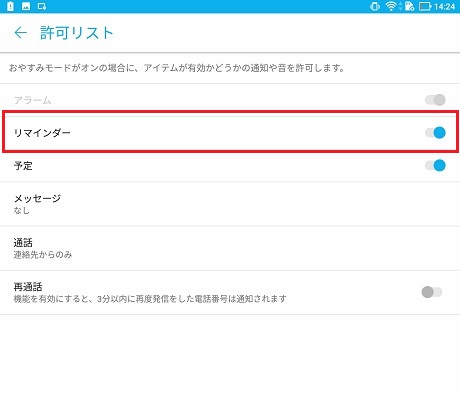
Task: Tap the SD card status icon
Action: 409,6
